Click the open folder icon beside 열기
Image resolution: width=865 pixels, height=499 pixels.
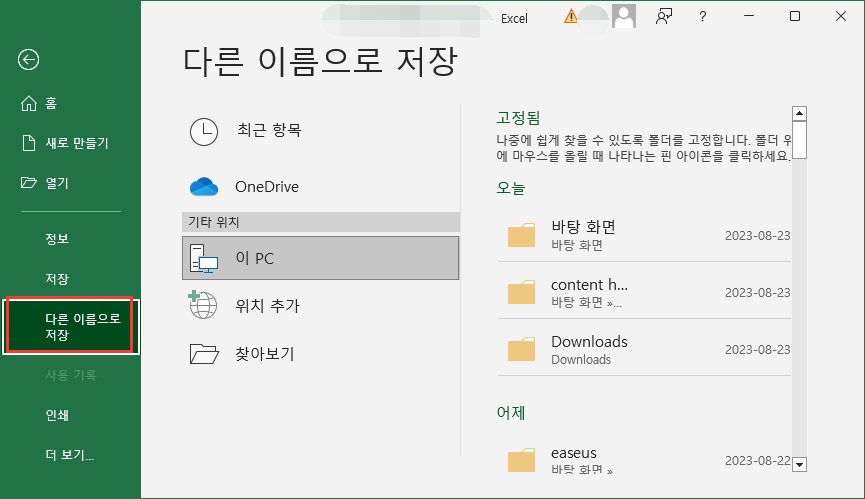[x=29, y=183]
